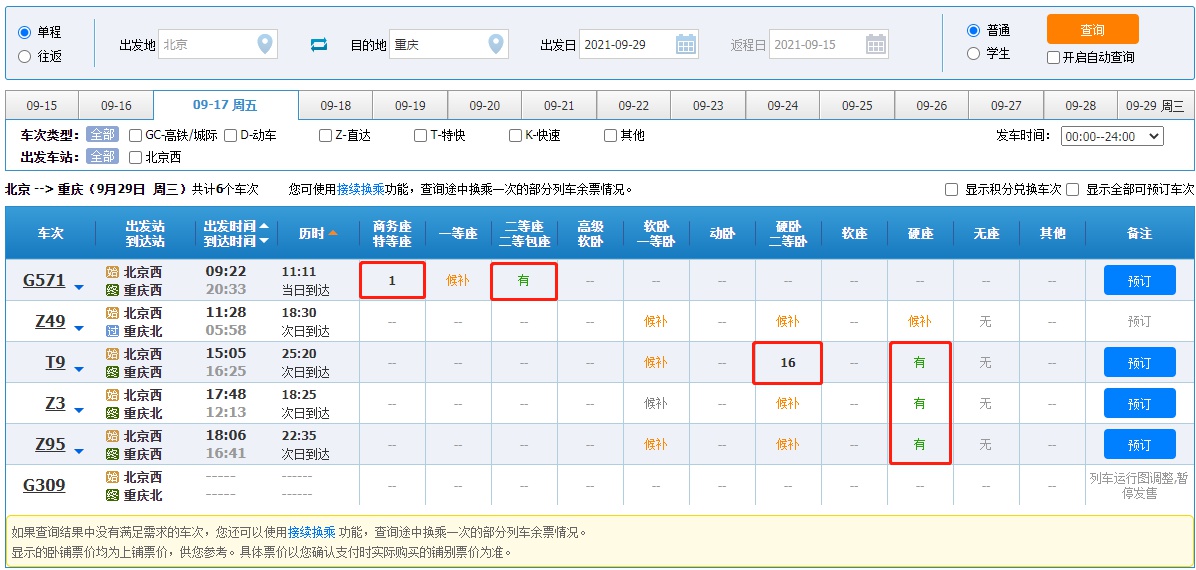The height and width of the screenshot is (570, 1196).
Task: Enable the GC-高铁/城际 train type checkbox
Action: click(x=135, y=135)
